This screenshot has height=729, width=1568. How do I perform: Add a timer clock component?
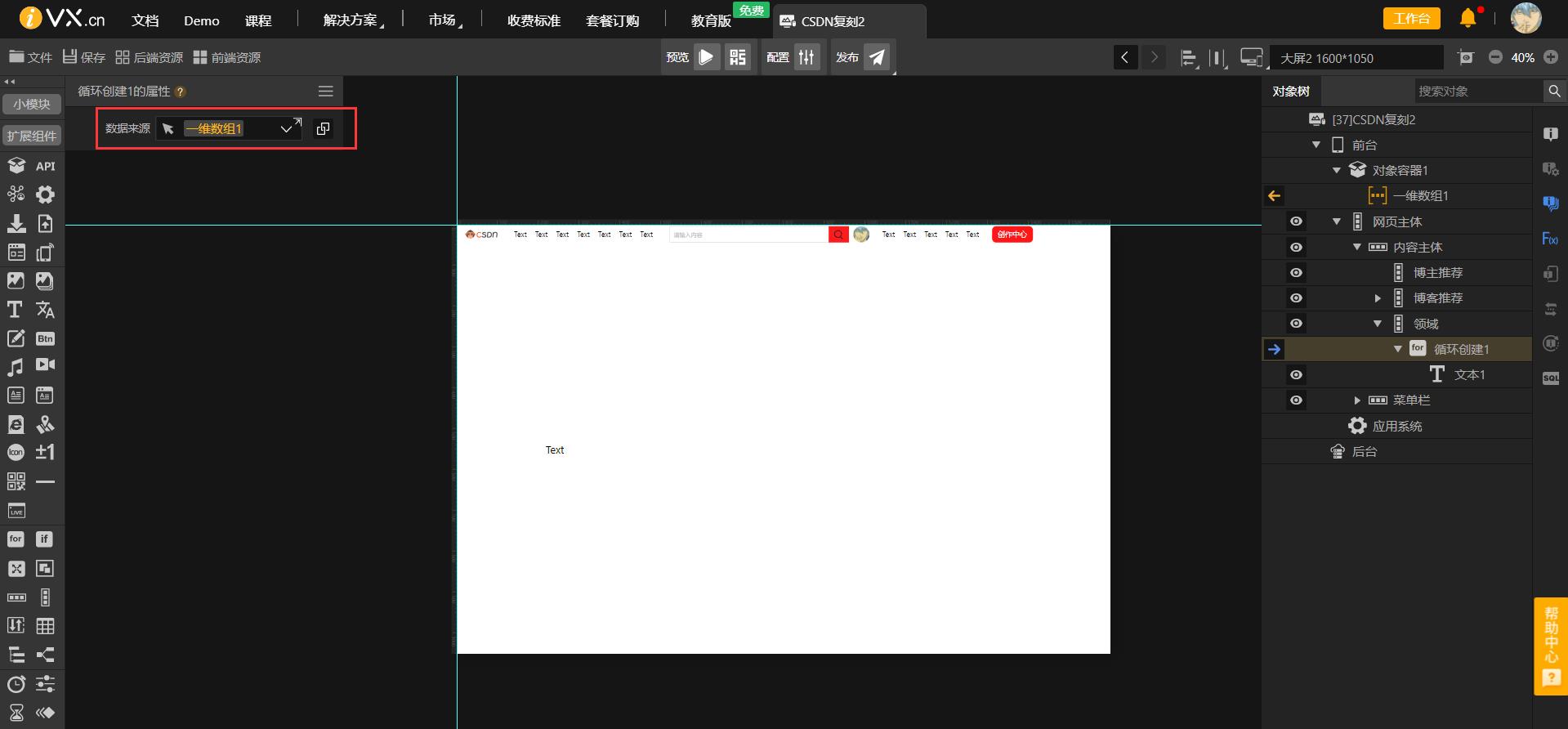point(16,684)
